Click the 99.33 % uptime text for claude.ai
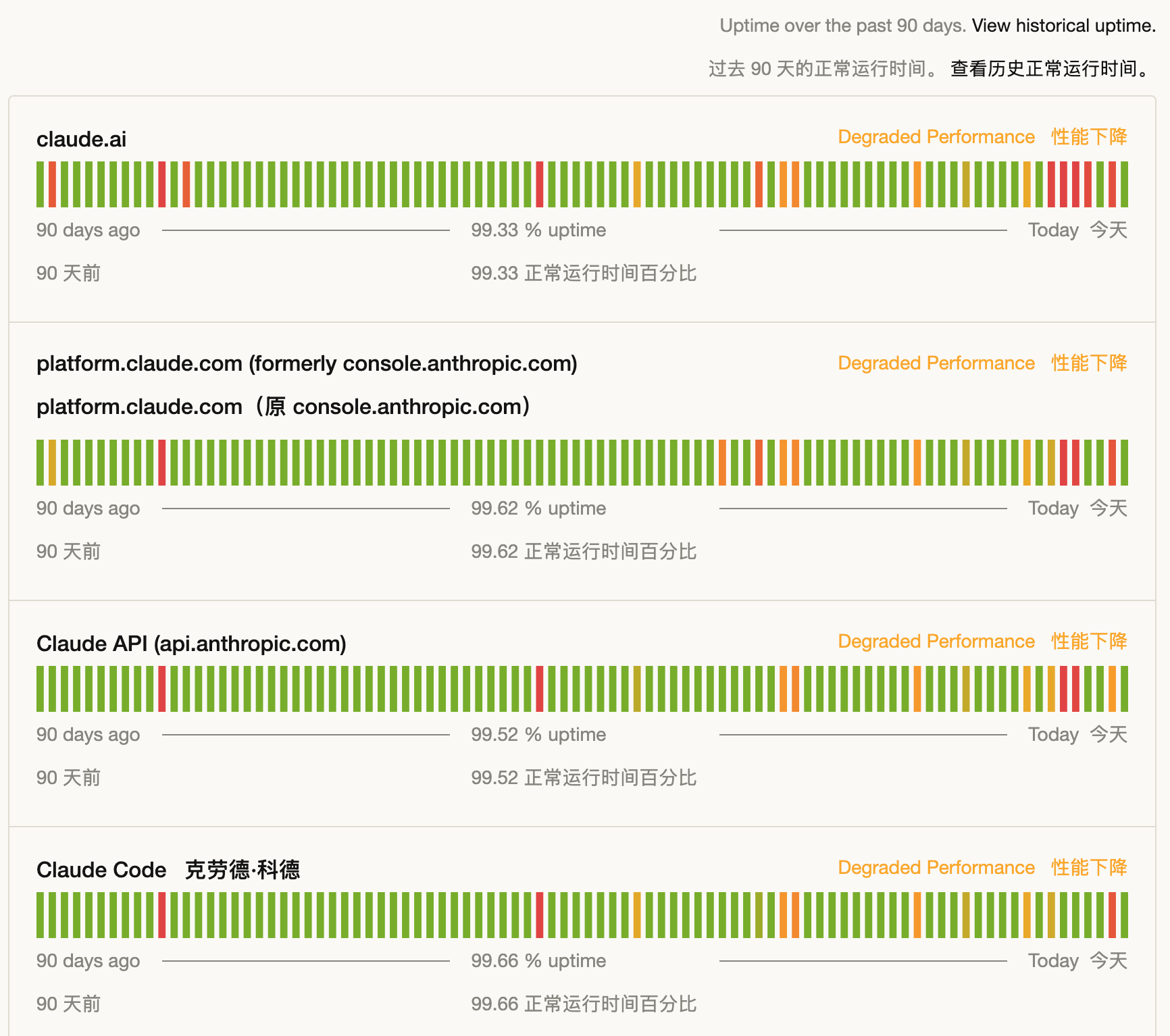The width and height of the screenshot is (1170, 1036). pyautogui.click(x=538, y=230)
